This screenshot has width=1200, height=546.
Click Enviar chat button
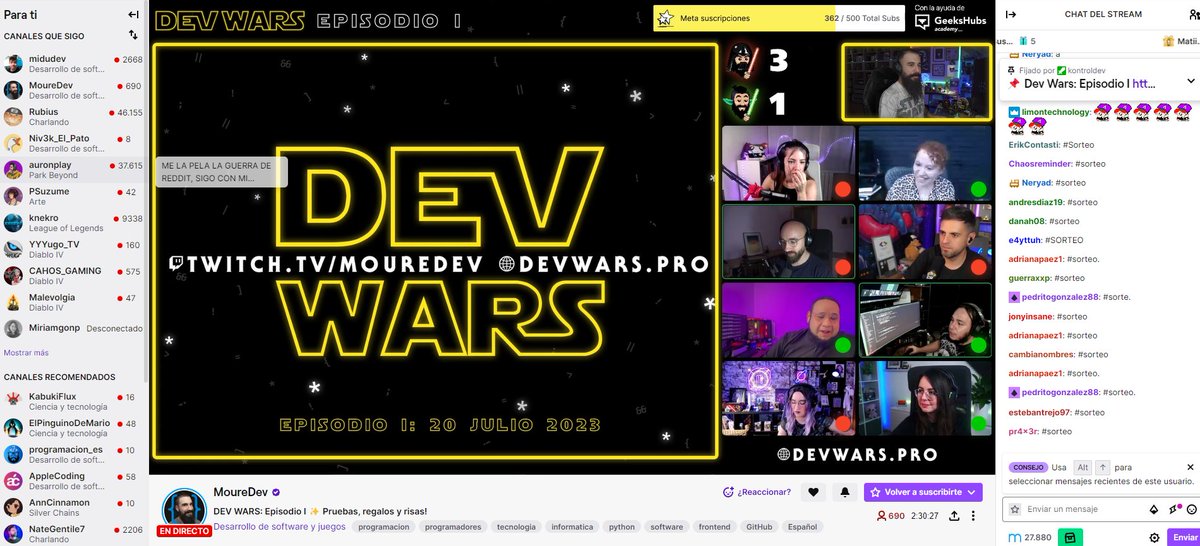pyautogui.click(x=1183, y=537)
